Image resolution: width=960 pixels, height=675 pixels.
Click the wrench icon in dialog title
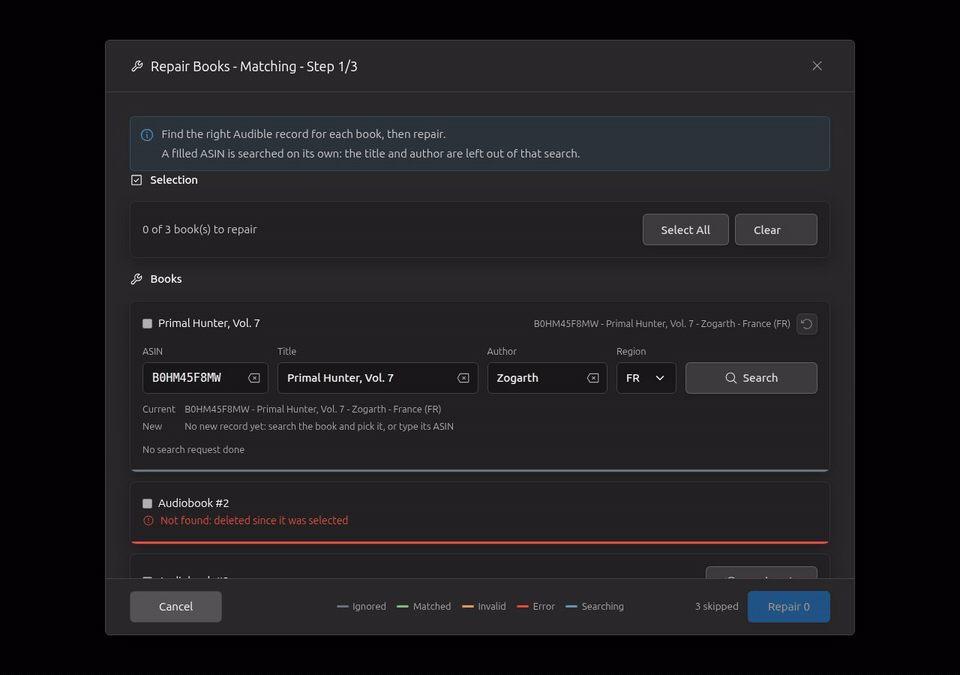(x=137, y=66)
